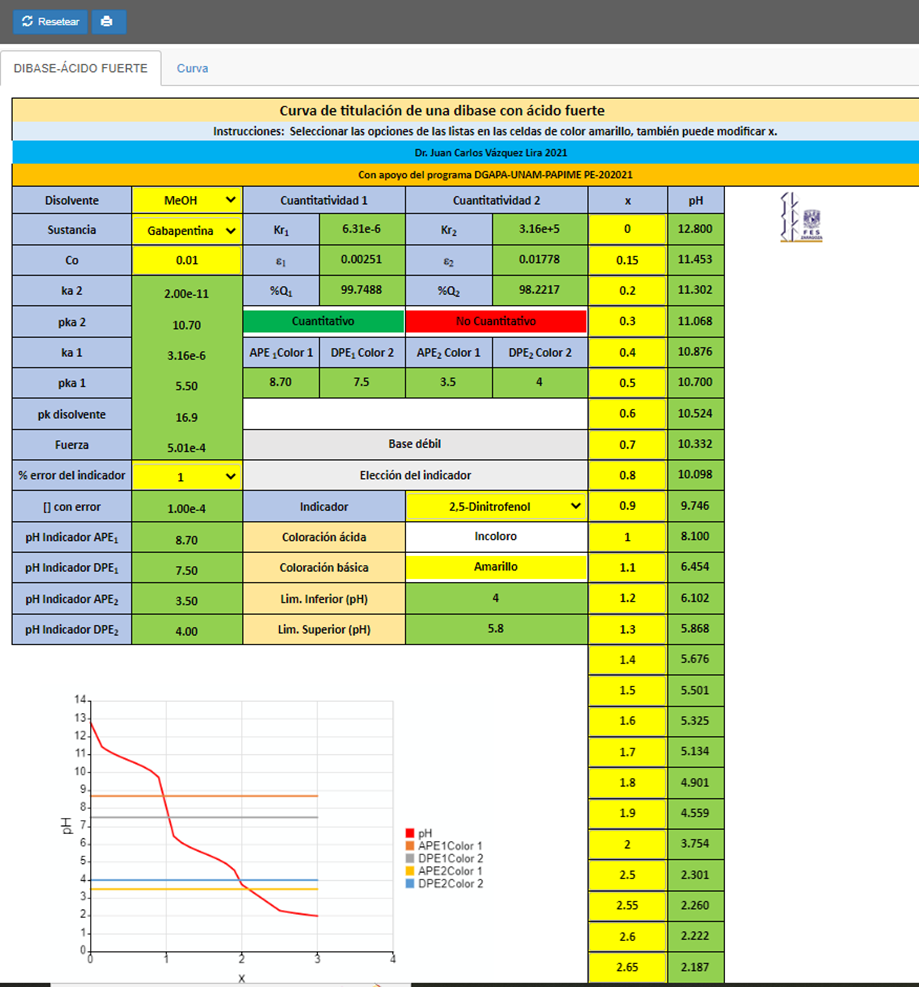Click the FES university logo
919x987 pixels.
point(800,217)
